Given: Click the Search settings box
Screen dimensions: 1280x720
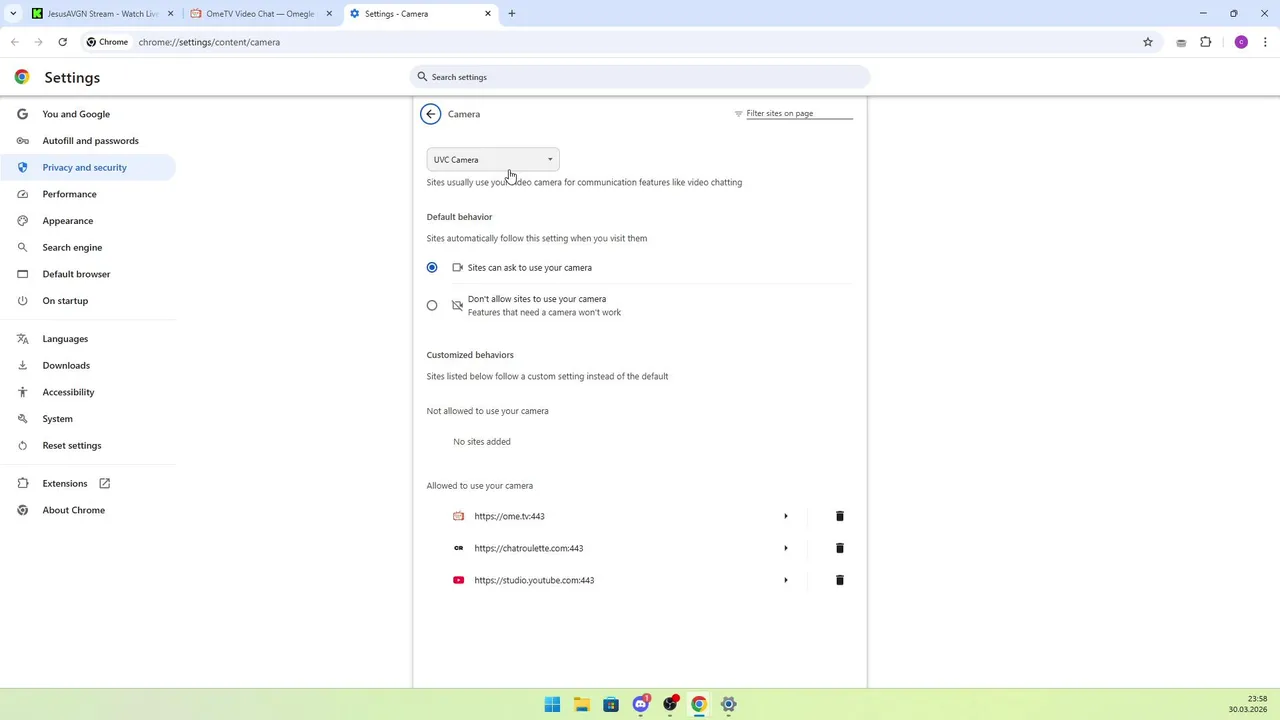Looking at the screenshot, I should [640, 77].
